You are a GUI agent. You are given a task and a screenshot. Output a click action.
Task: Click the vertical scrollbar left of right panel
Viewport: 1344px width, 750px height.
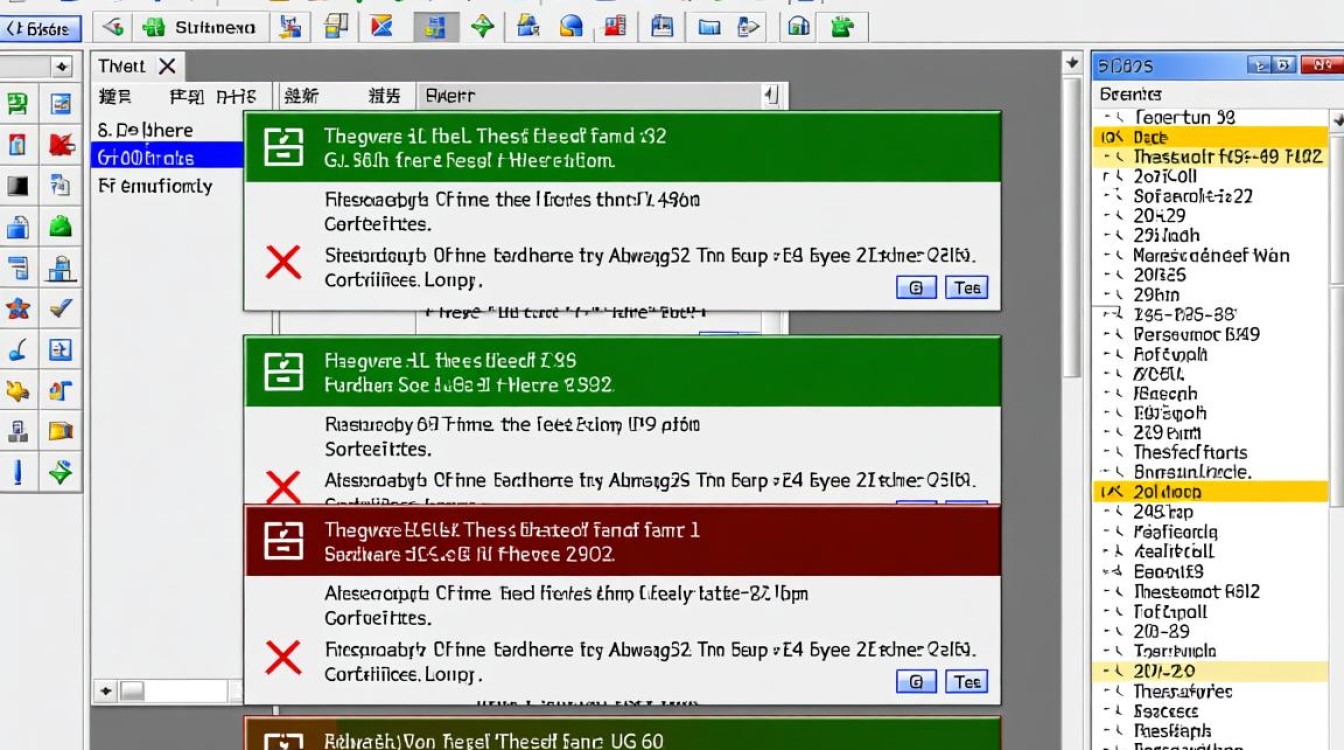(x=1072, y=300)
